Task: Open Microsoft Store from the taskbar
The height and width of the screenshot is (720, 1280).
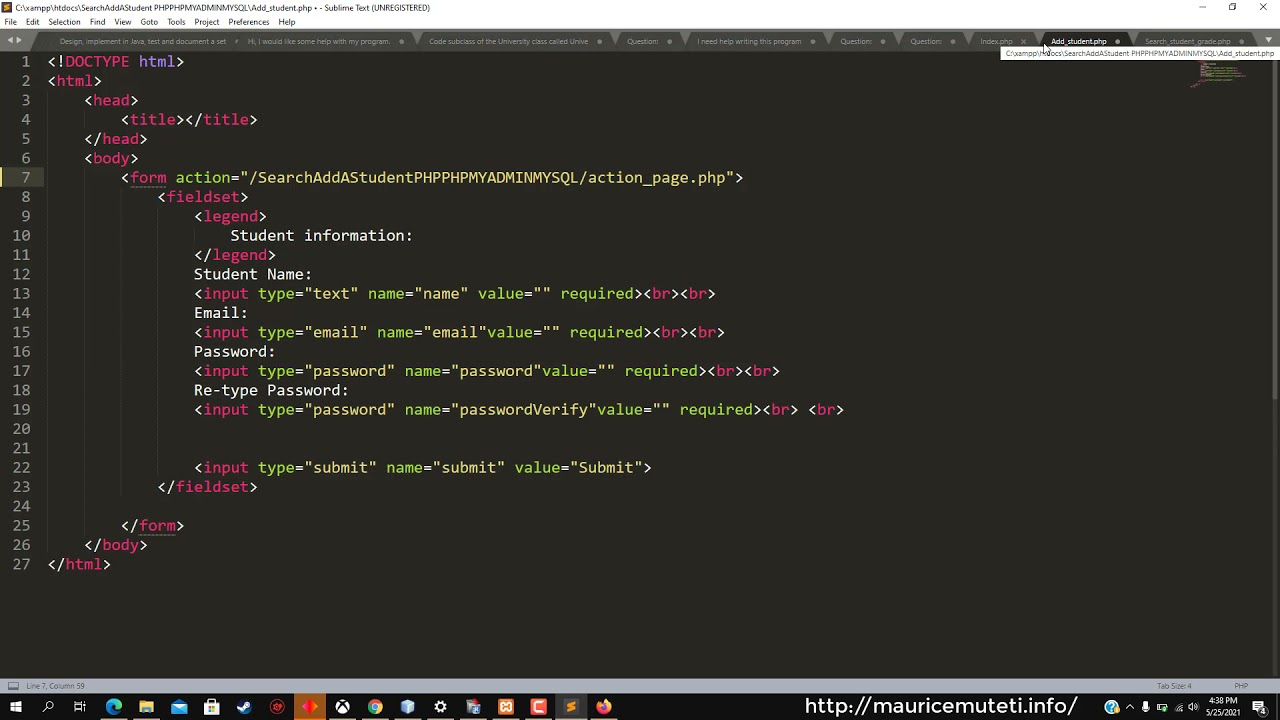Action: point(211,707)
